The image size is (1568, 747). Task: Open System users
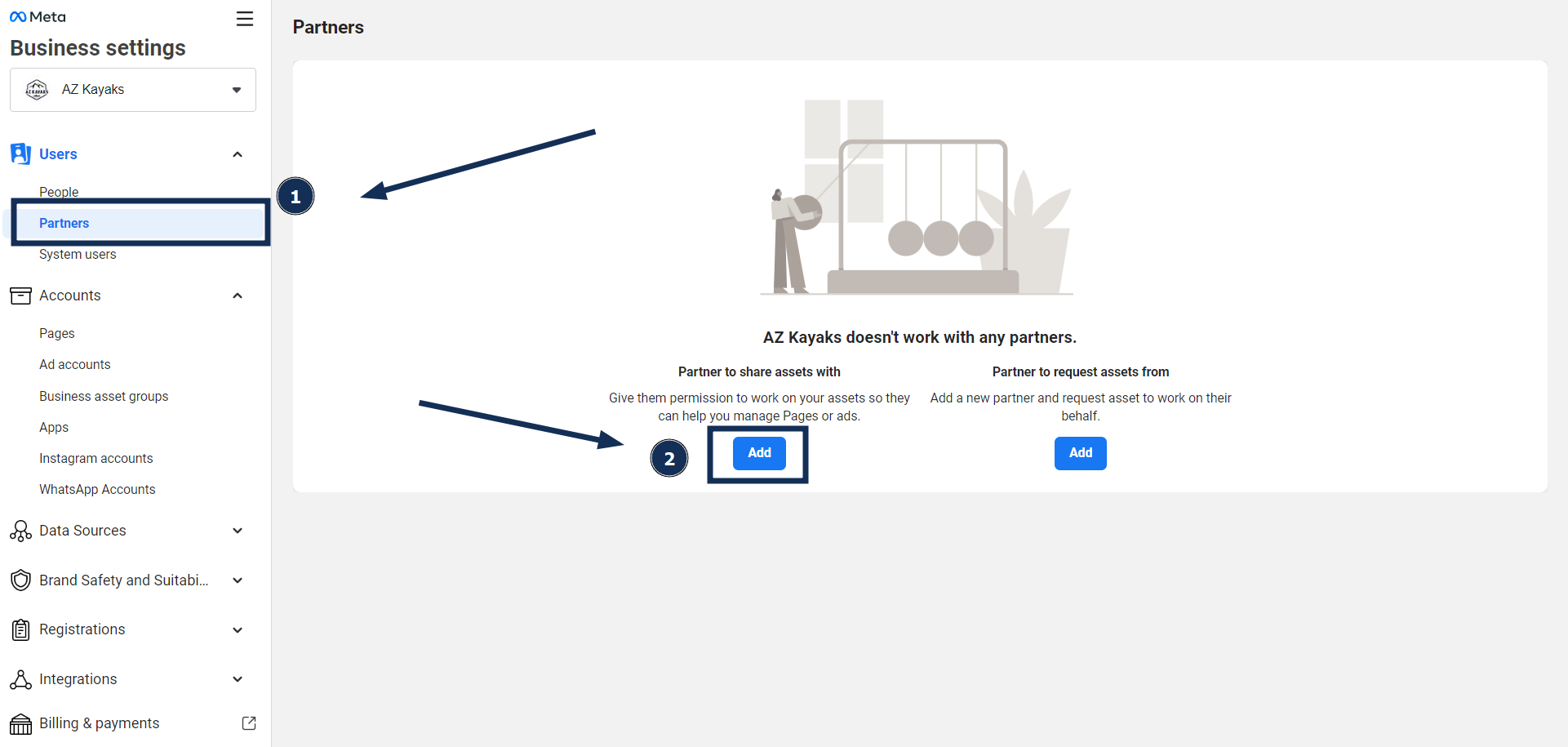(78, 254)
